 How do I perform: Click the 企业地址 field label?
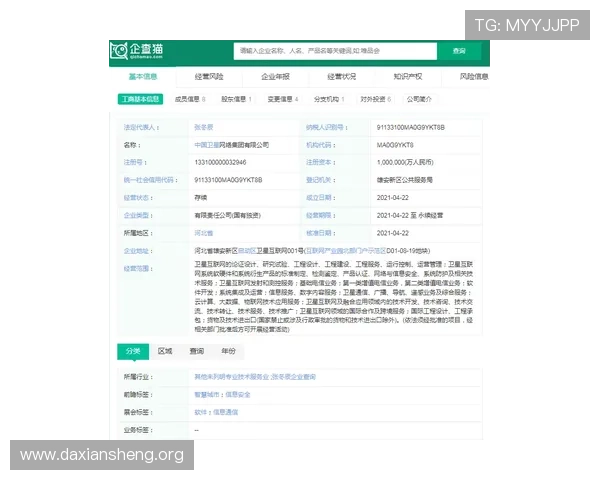point(138,251)
